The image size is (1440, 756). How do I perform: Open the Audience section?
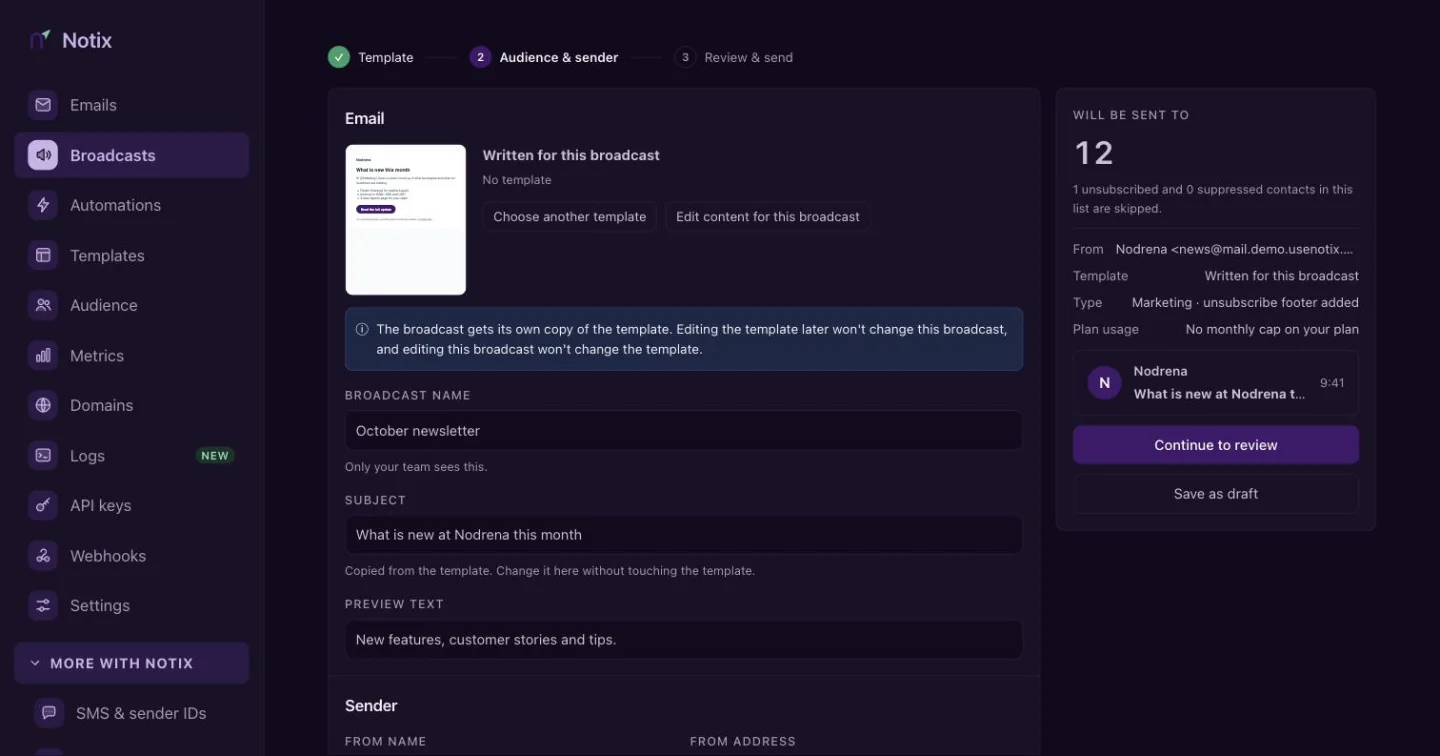click(x=131, y=305)
